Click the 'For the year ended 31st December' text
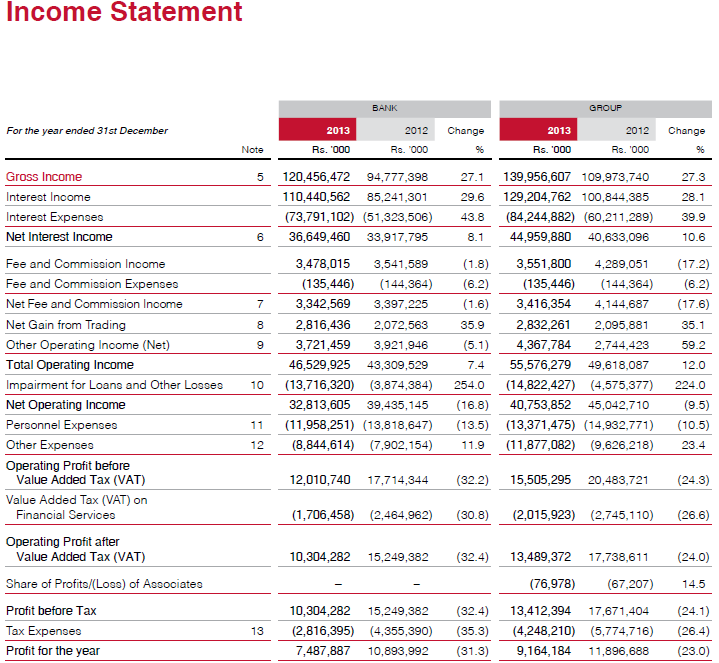 (x=87, y=130)
